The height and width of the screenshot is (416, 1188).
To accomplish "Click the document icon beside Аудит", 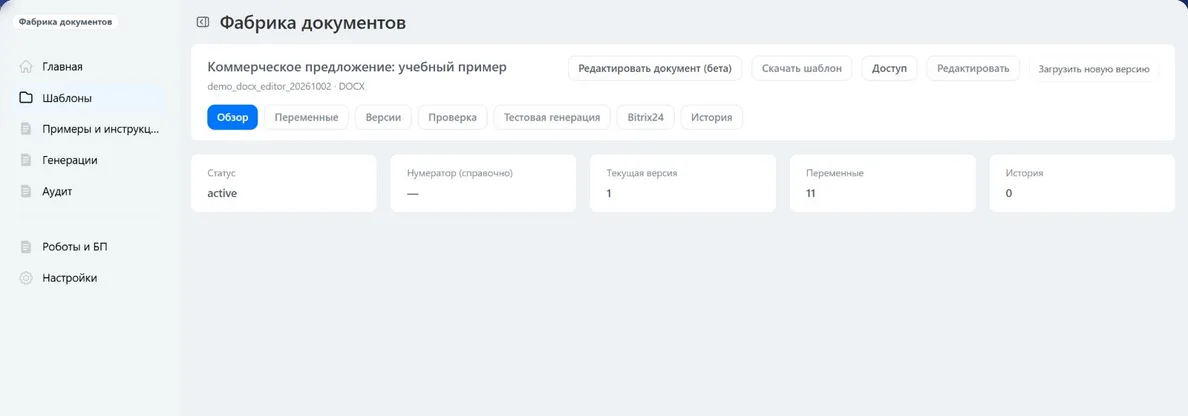I will pyautogui.click(x=26, y=191).
